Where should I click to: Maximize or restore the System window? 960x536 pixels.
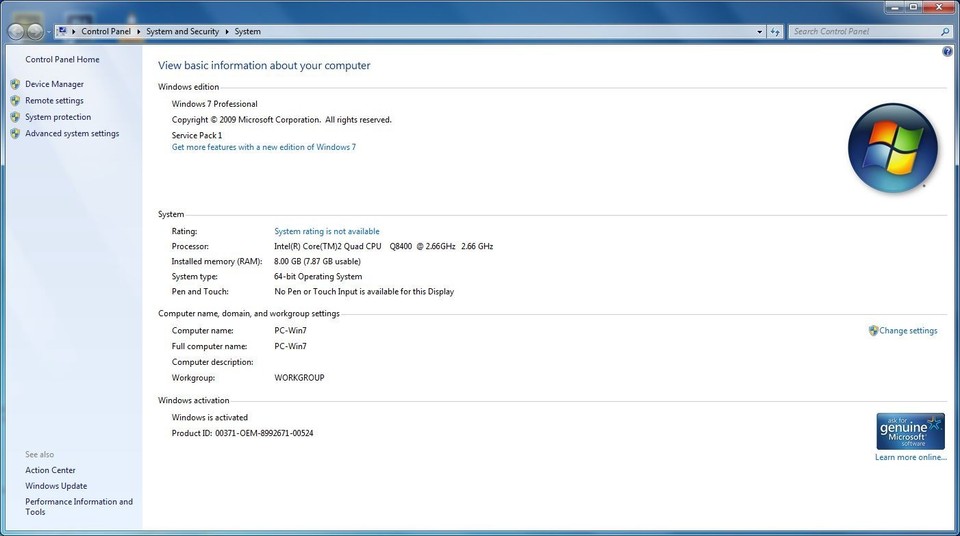(913, 7)
